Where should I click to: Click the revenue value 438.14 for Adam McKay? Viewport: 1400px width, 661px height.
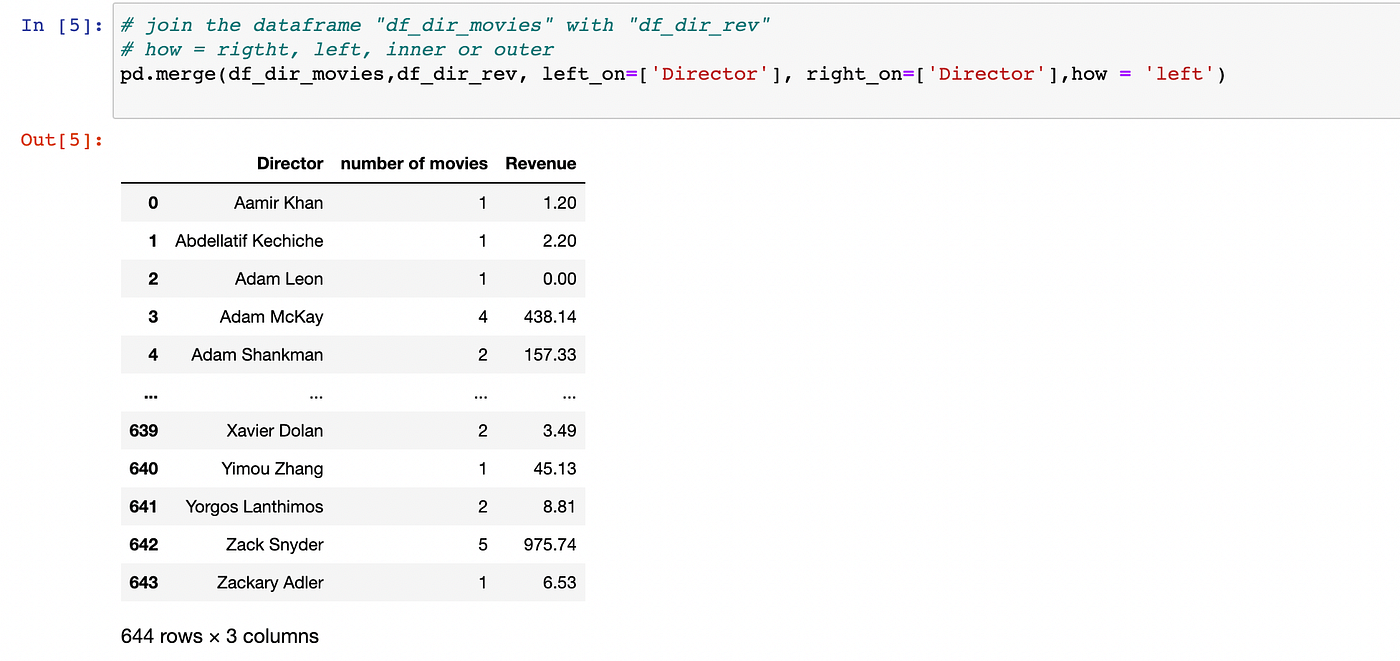[x=549, y=316]
